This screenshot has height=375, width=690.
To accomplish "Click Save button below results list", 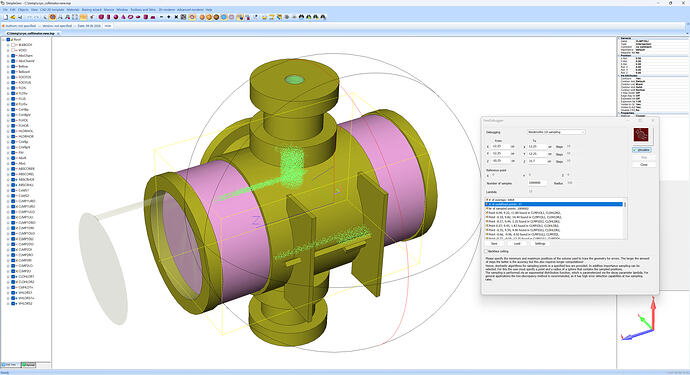I will [x=494, y=243].
